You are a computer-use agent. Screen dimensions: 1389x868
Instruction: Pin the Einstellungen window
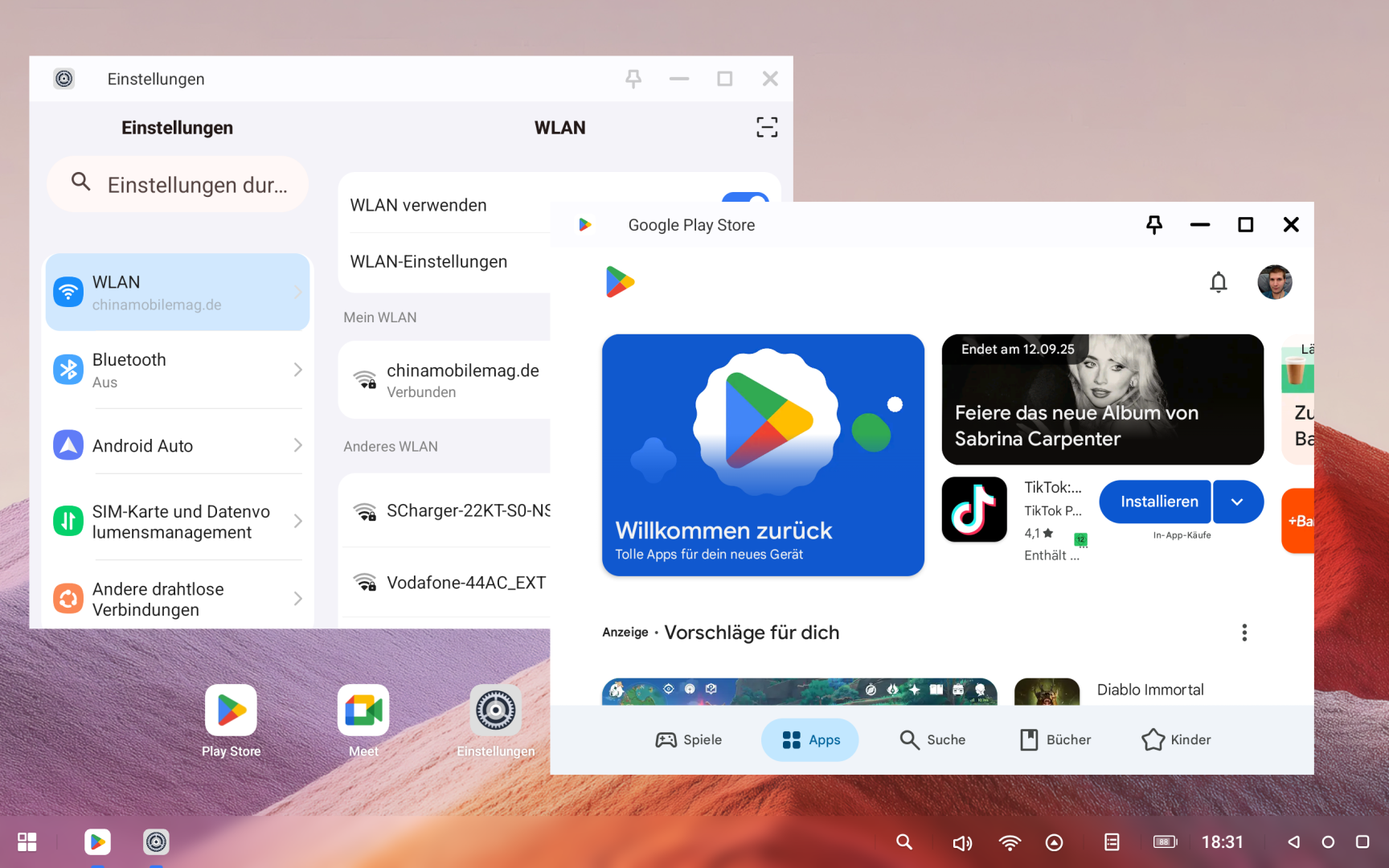click(633, 79)
